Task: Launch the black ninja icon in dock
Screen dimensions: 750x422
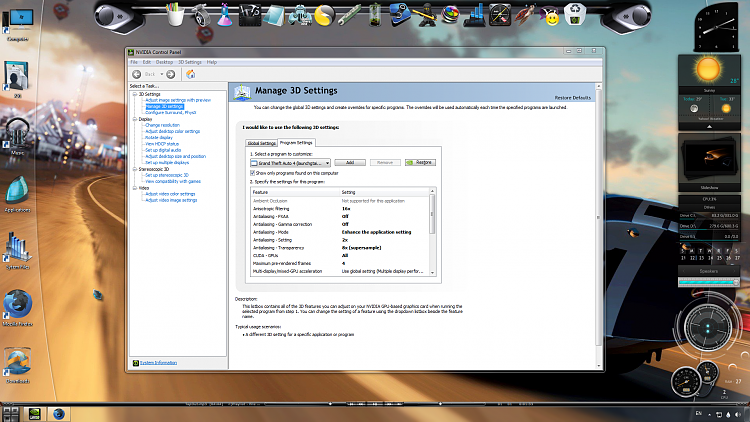Action: [x=425, y=15]
